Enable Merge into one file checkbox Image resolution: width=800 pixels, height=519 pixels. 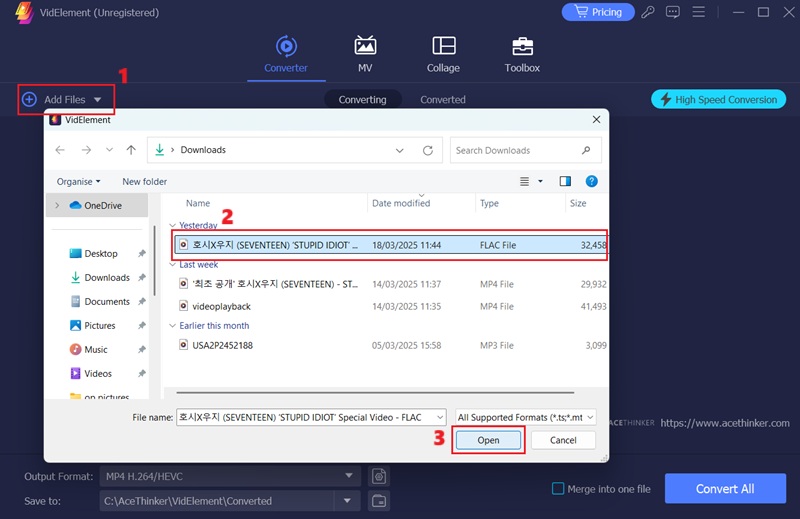click(558, 489)
